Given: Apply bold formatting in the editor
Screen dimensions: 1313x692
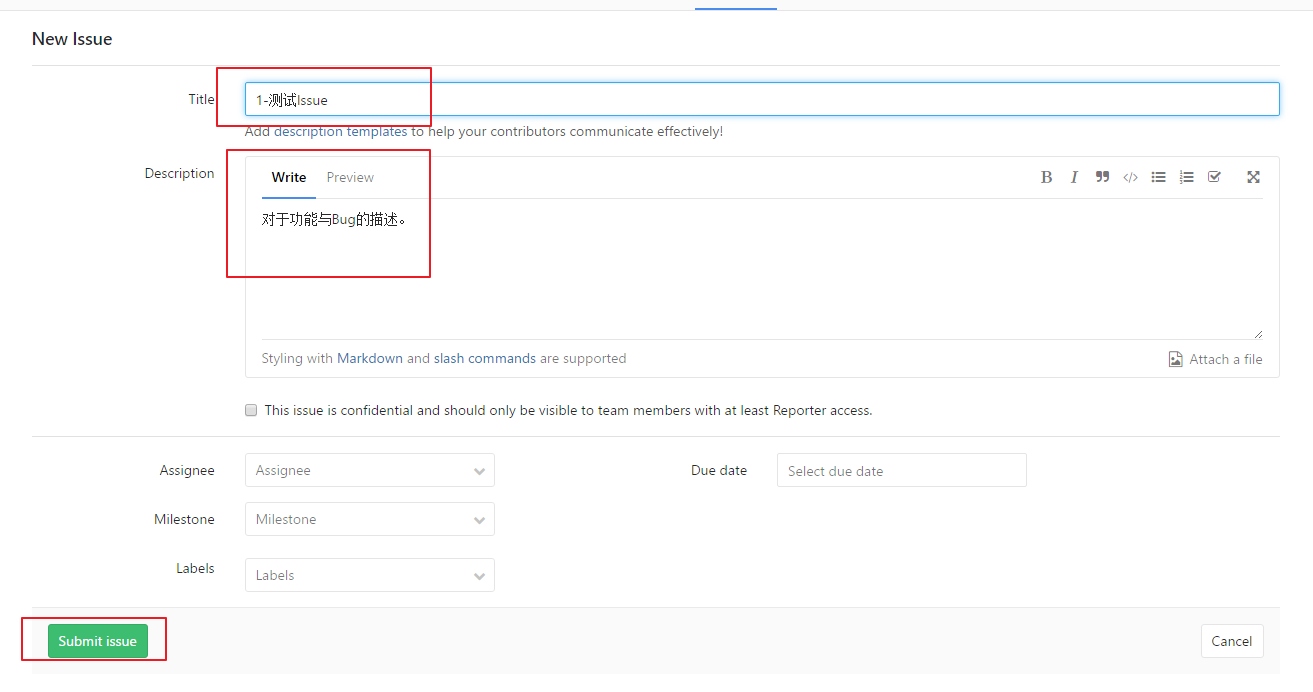Looking at the screenshot, I should tap(1046, 177).
